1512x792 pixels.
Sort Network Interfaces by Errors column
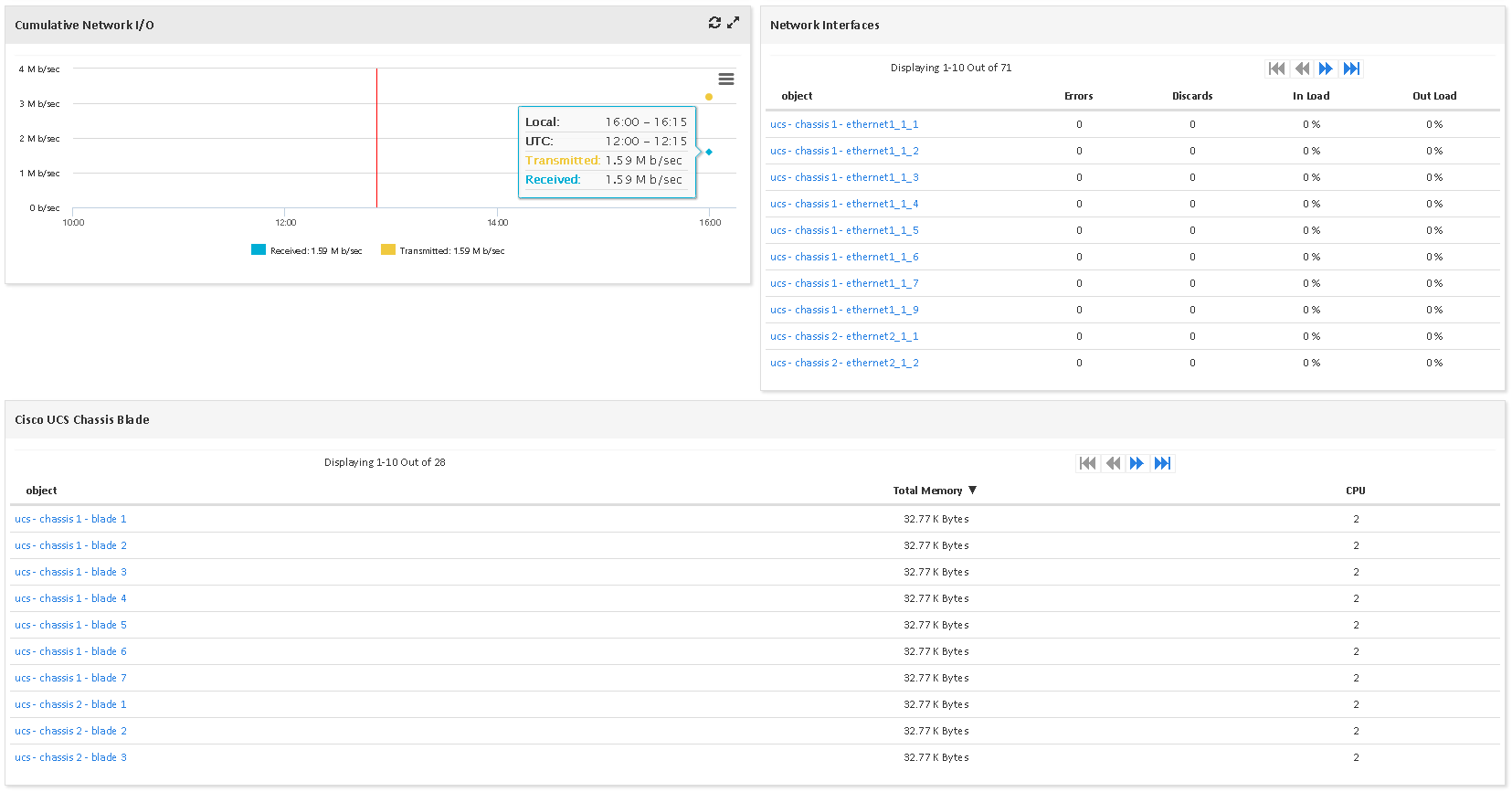[1078, 96]
